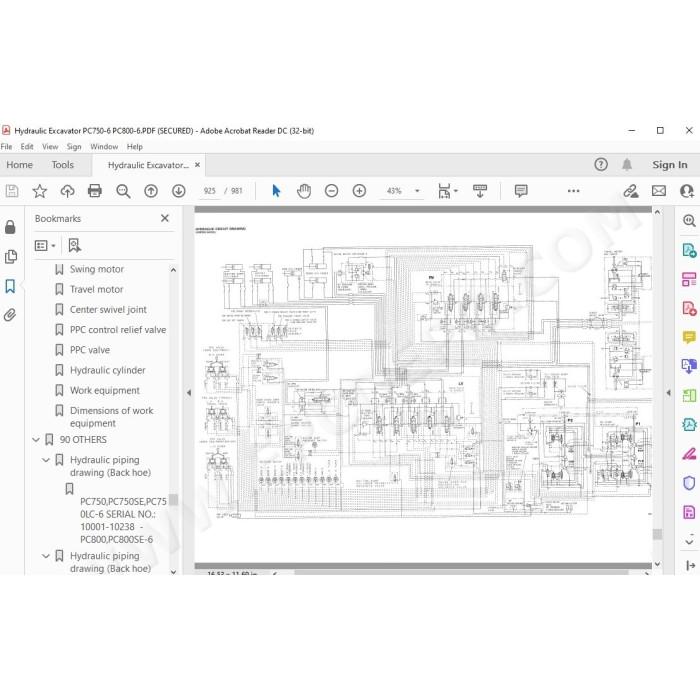
Task: Click the read mode keyboard icon
Action: pos(480,191)
